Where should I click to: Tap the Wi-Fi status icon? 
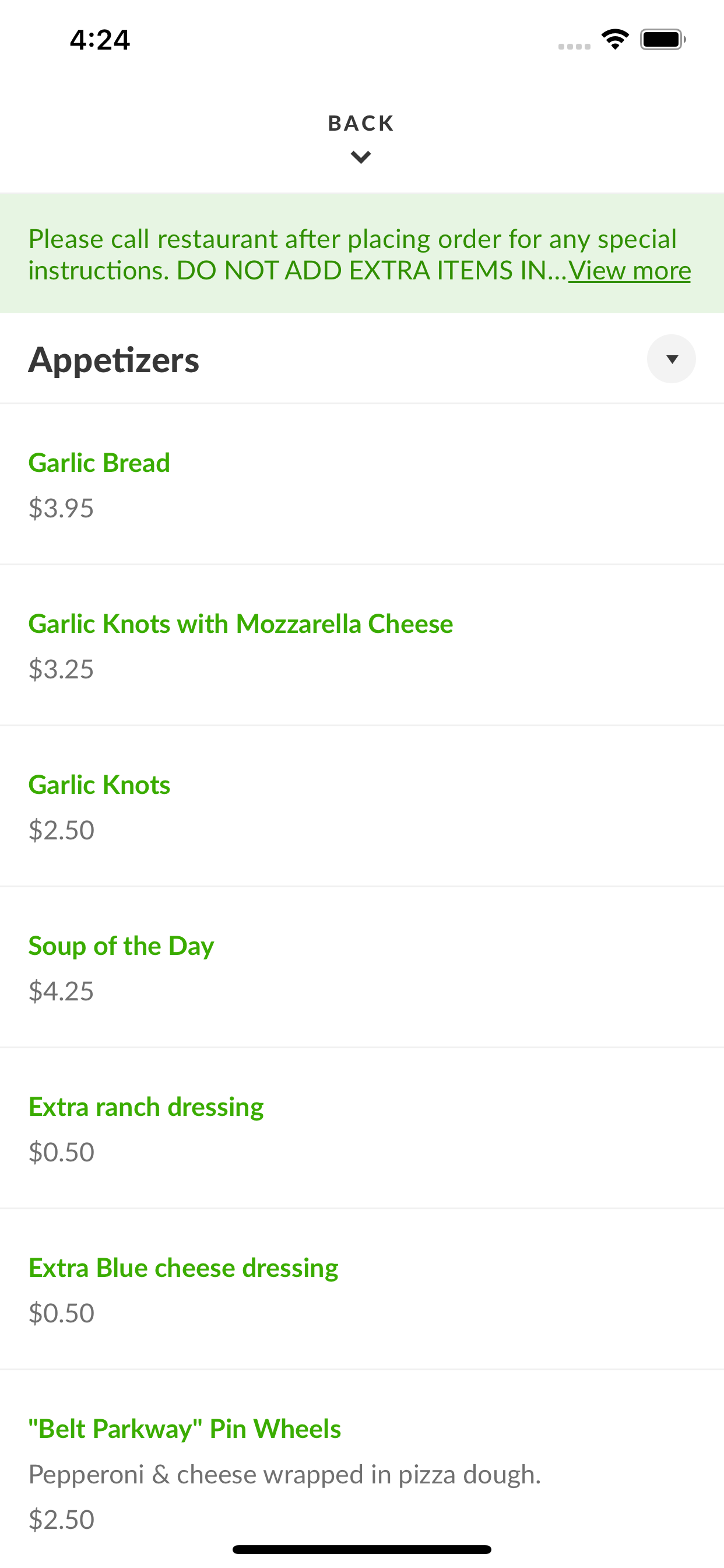click(x=614, y=40)
